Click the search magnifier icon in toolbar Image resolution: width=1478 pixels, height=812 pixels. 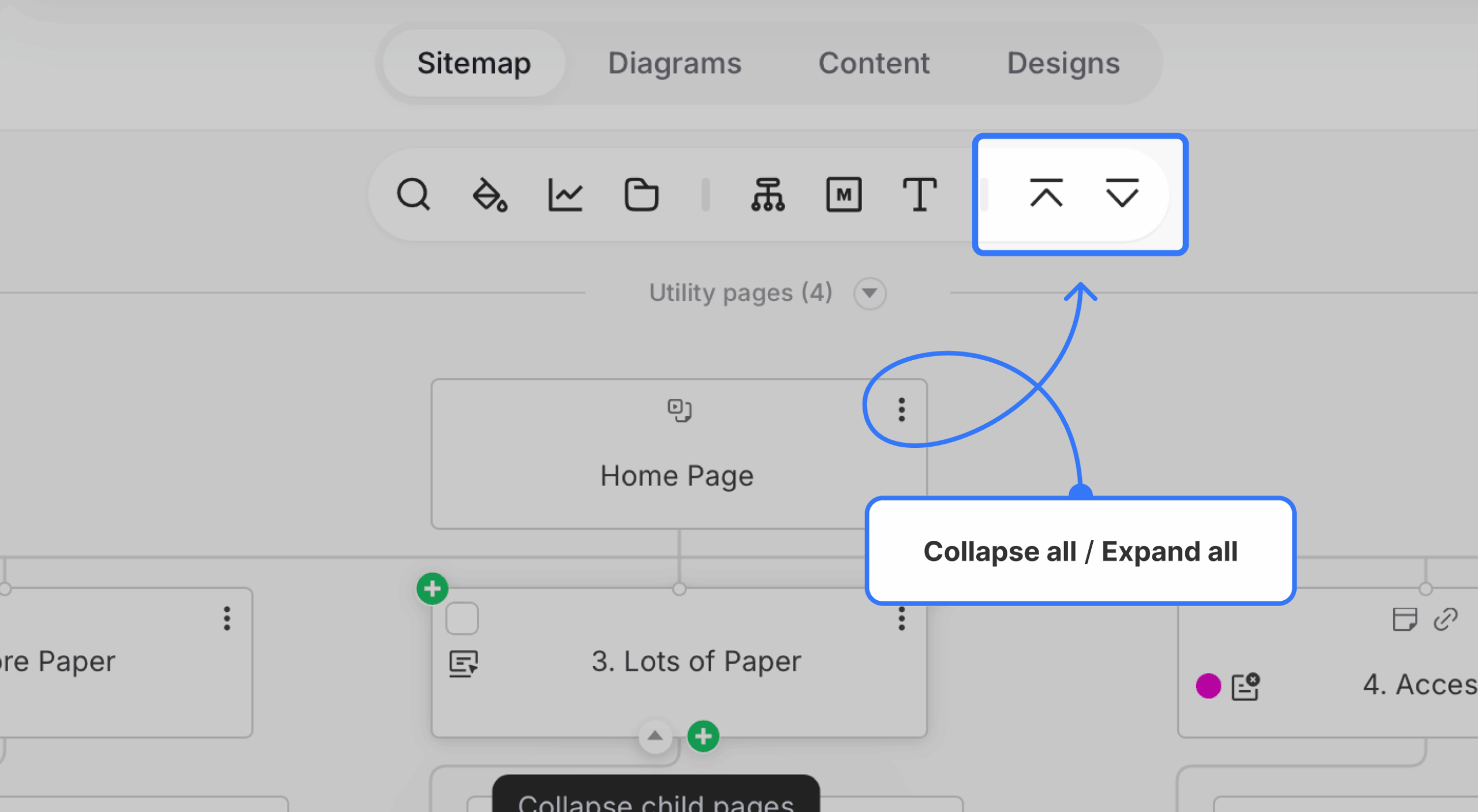tap(413, 194)
